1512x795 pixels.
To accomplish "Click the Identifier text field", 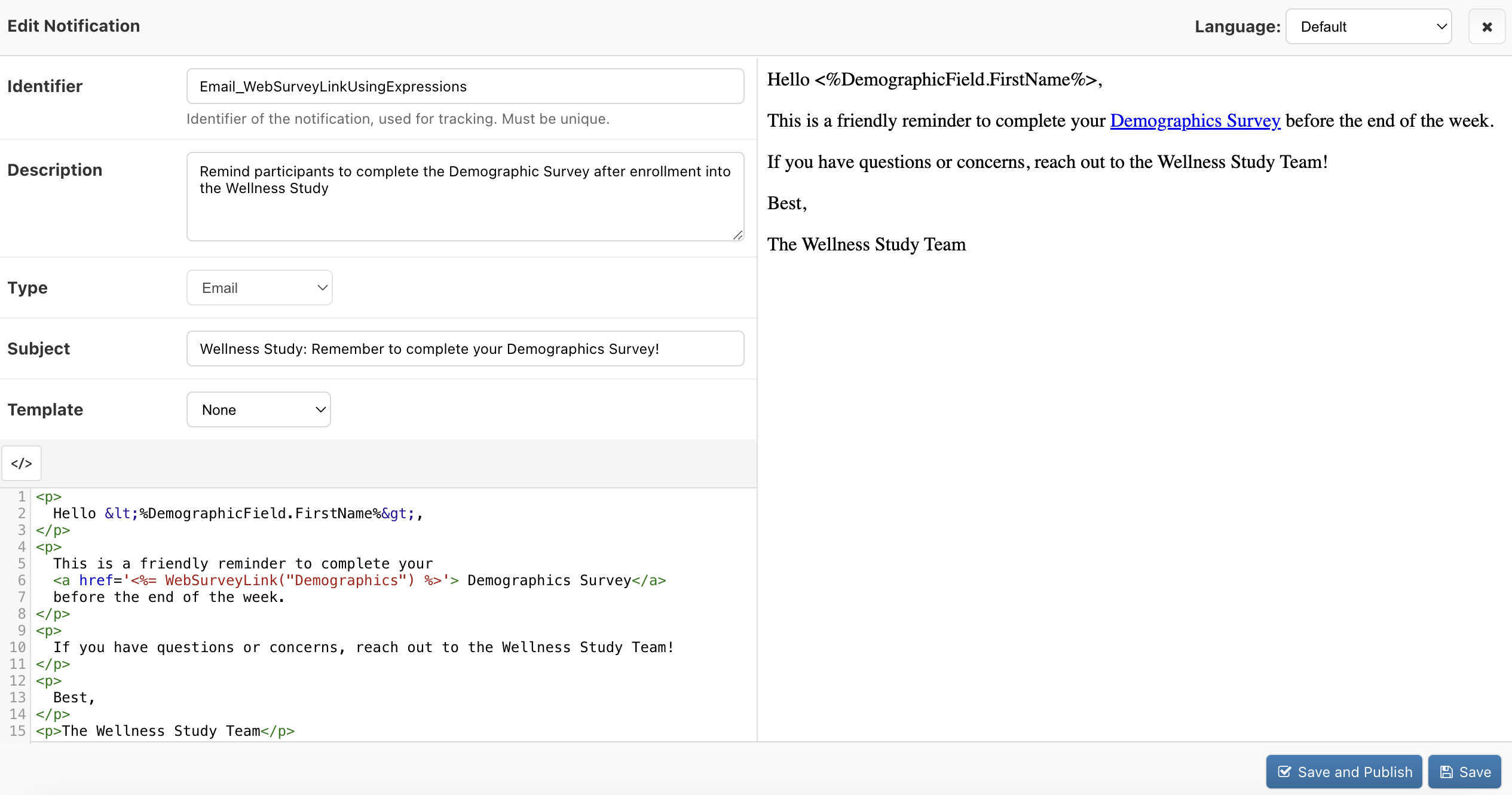I will point(465,87).
